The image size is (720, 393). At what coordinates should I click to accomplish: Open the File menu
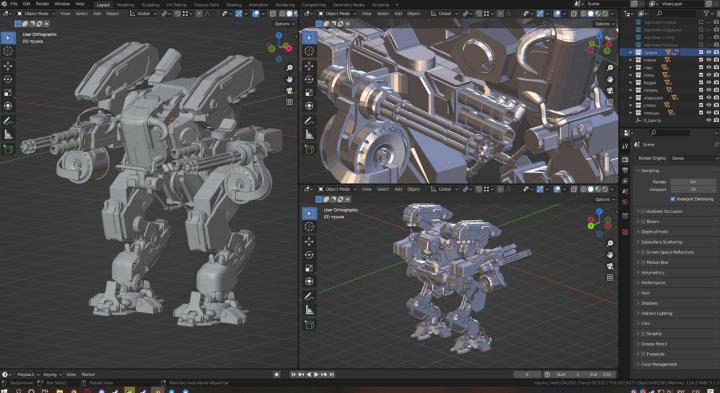pyautogui.click(x=14, y=4)
